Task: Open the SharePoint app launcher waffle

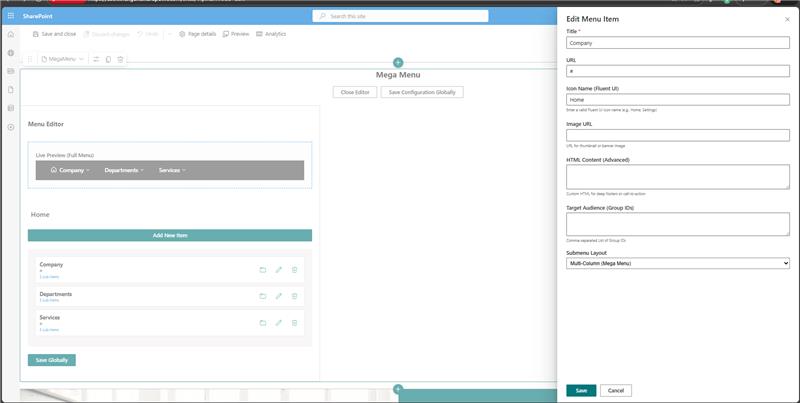Action: [10, 16]
